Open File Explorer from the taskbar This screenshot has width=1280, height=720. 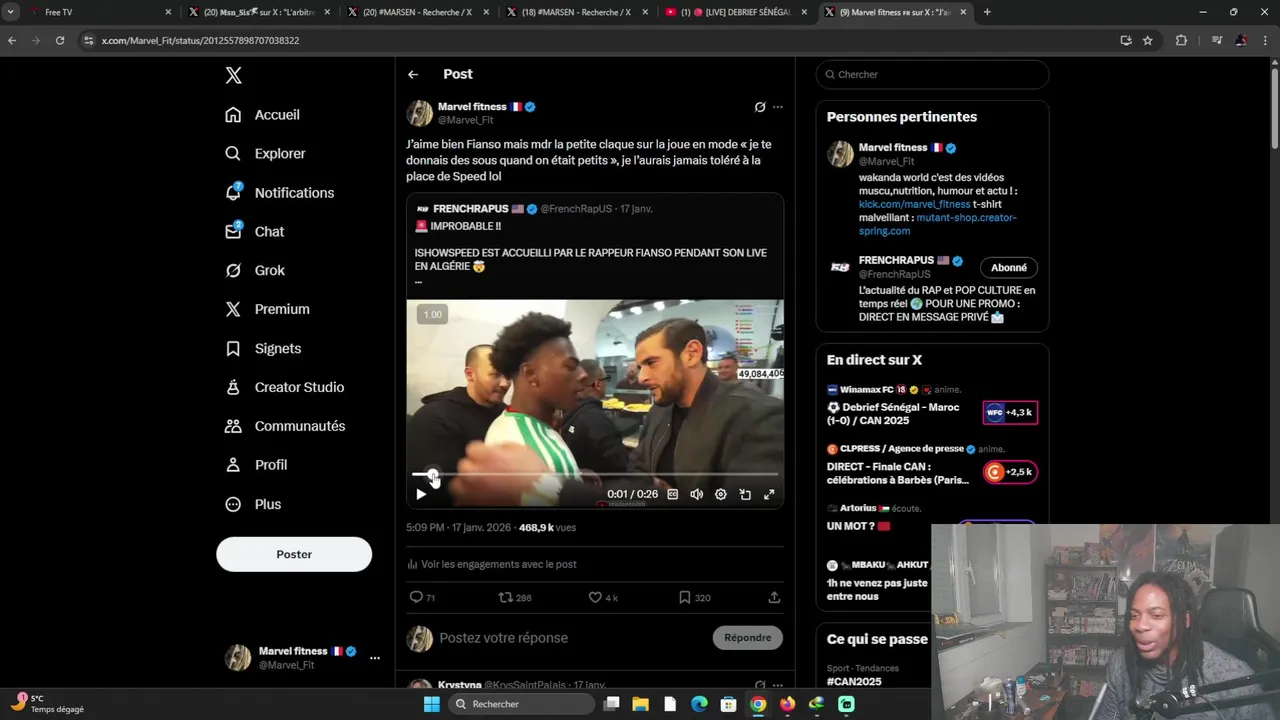[x=641, y=704]
